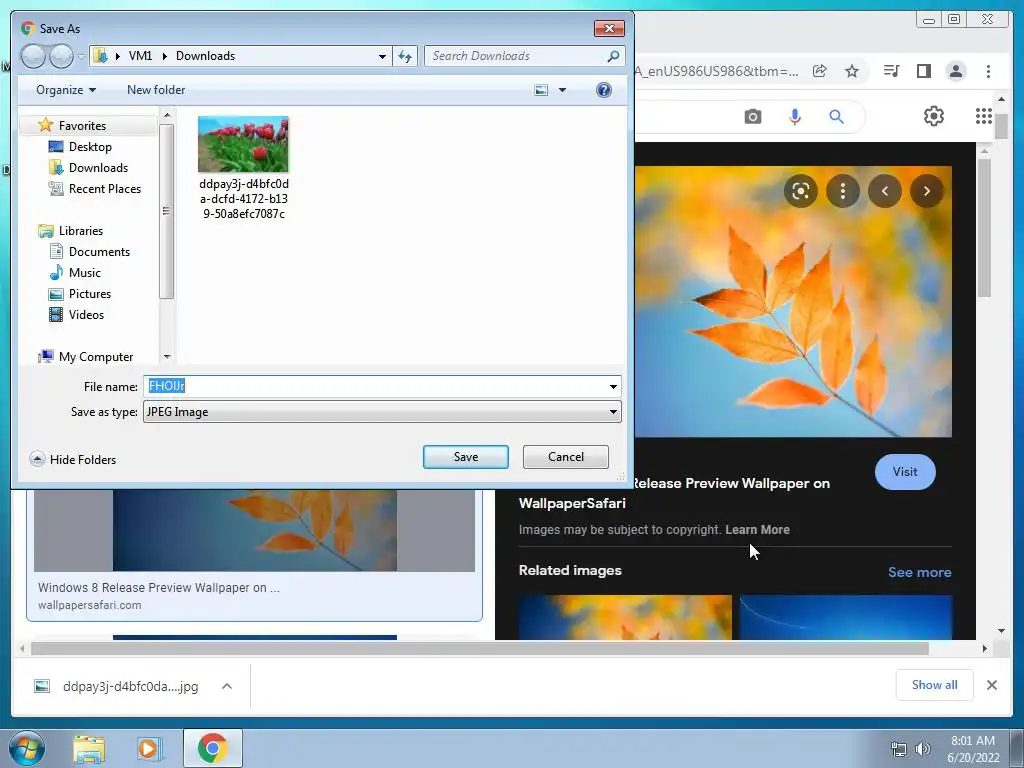Viewport: 1024px width, 768px height.
Task: Go to previous image in preview
Action: point(885,191)
